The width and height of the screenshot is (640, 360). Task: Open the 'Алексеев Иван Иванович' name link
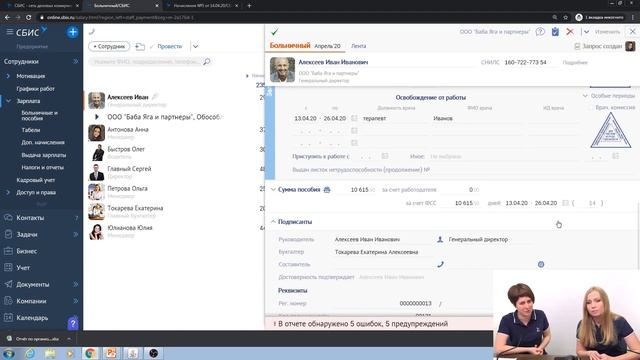pos(333,62)
